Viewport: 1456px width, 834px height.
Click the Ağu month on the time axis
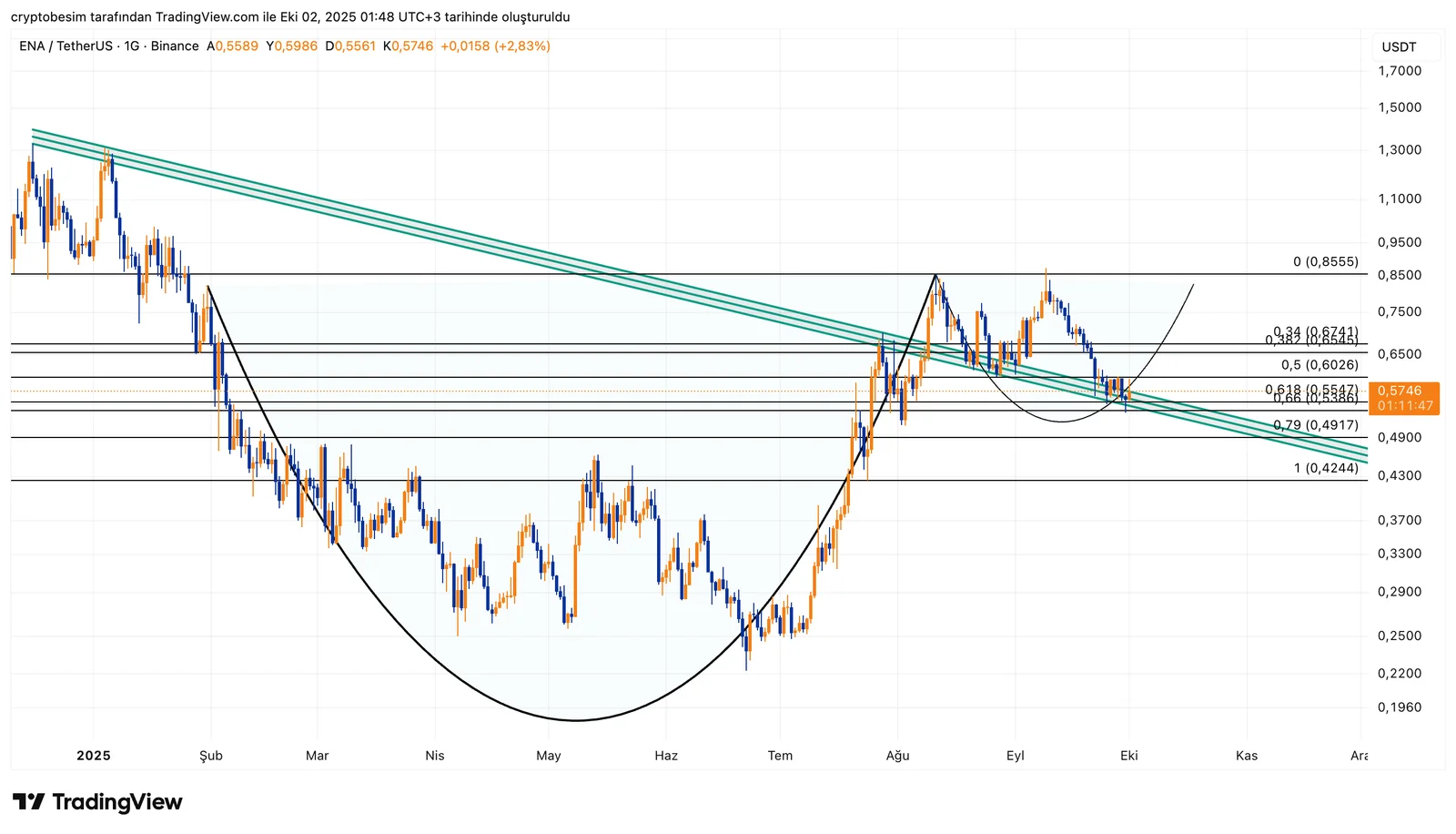click(897, 756)
